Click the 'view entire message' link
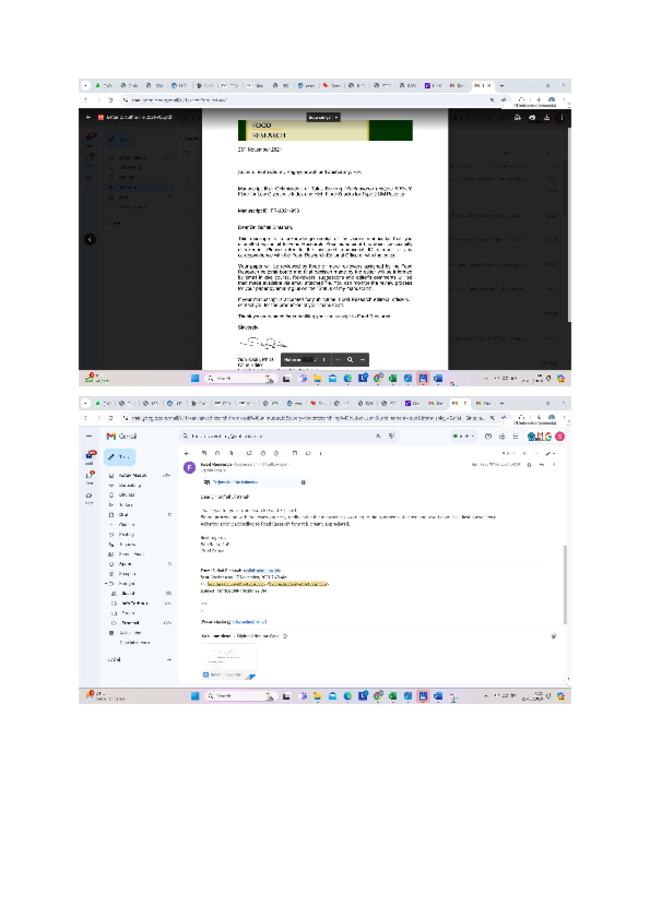Viewport: 650px width, 919px height. 249,622
